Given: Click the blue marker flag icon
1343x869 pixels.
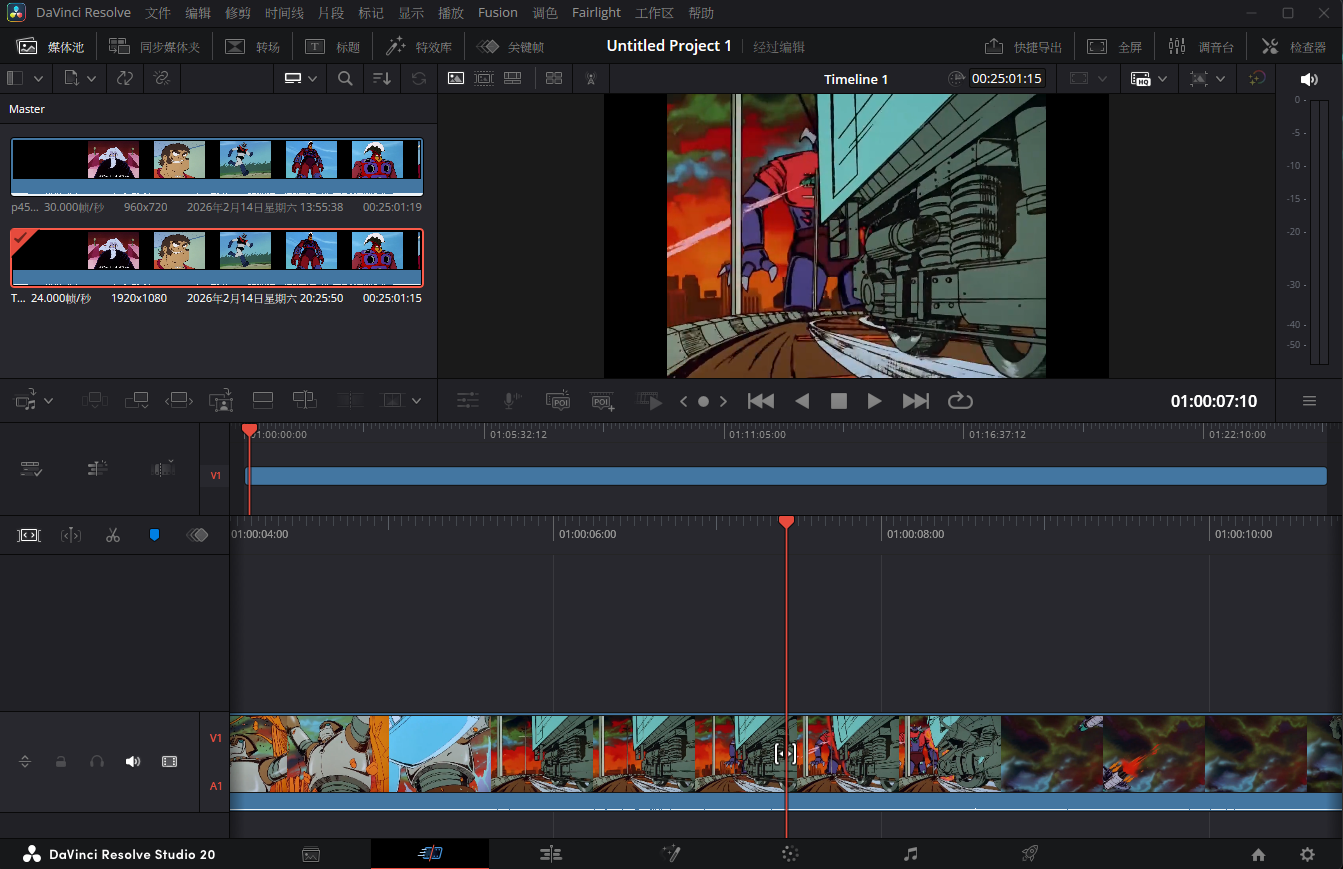Looking at the screenshot, I should (x=154, y=535).
